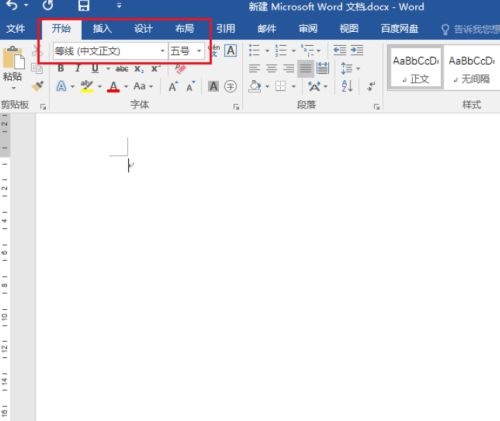Open the 百度网盘 tab
Viewport: 500px width, 421px height.
[x=400, y=29]
